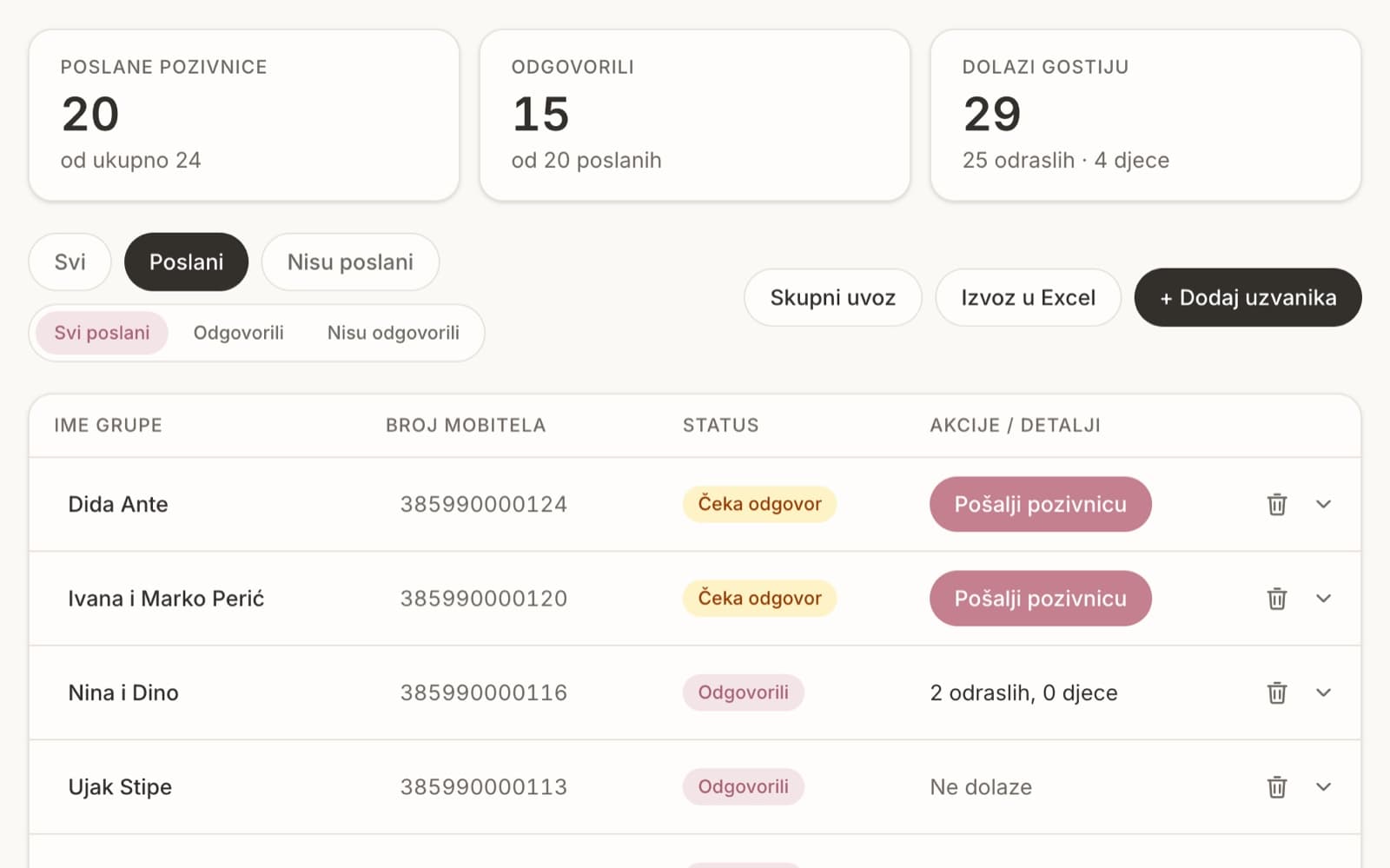Click phone number 385990000124
Viewport: 1390px width, 868px height.
click(483, 504)
